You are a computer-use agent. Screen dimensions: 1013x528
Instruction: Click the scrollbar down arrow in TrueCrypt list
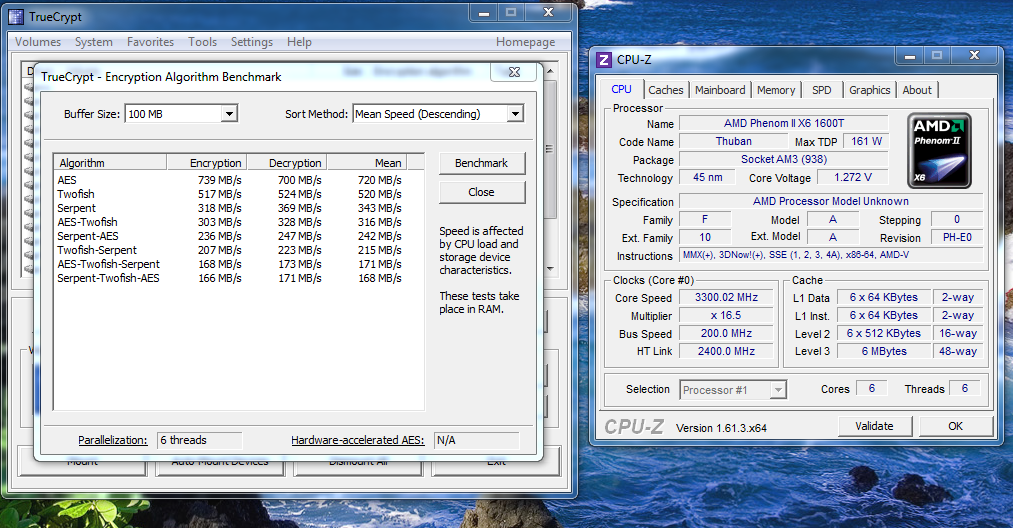tap(550, 268)
